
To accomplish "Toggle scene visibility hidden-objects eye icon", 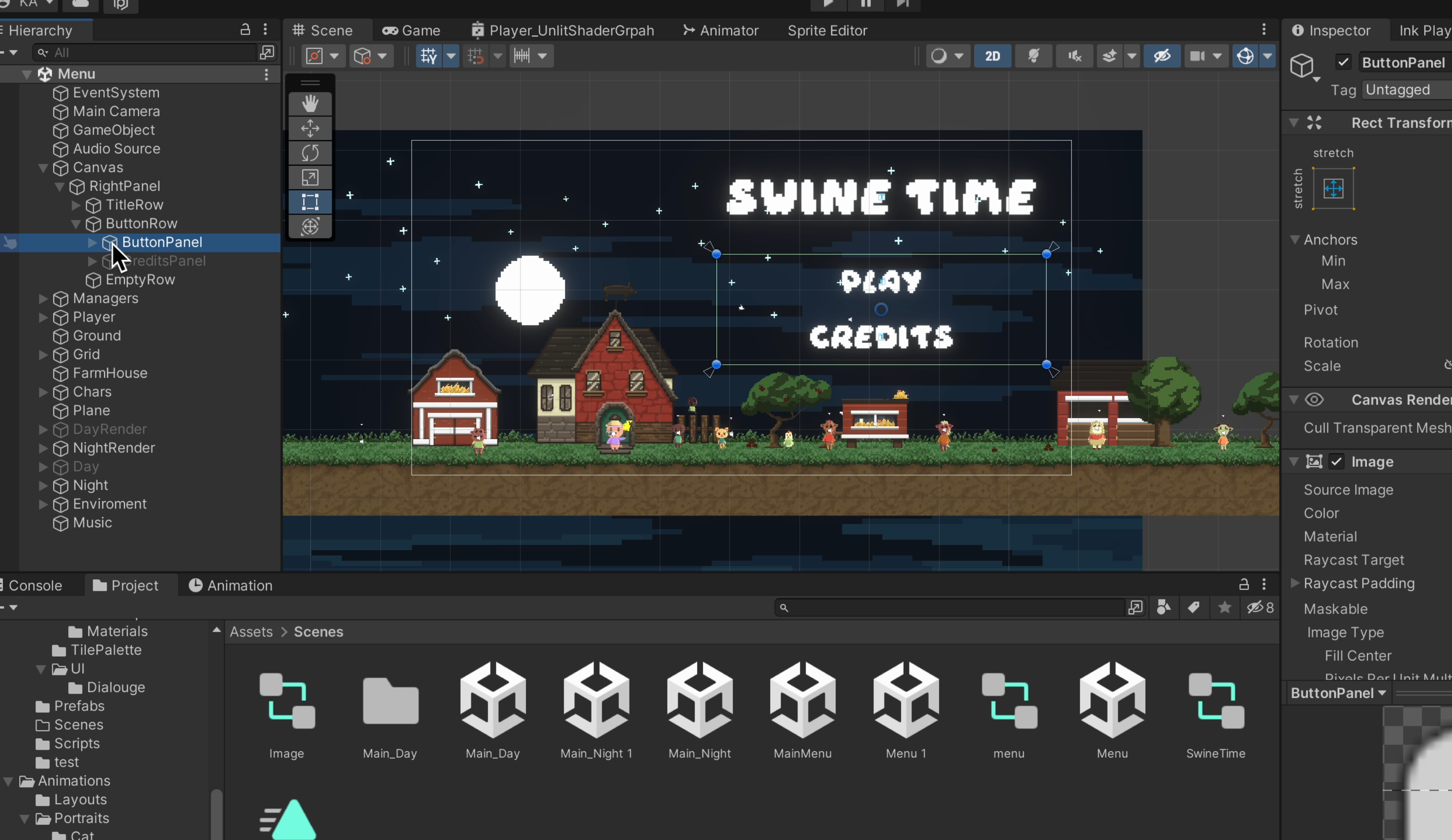I will point(1162,56).
